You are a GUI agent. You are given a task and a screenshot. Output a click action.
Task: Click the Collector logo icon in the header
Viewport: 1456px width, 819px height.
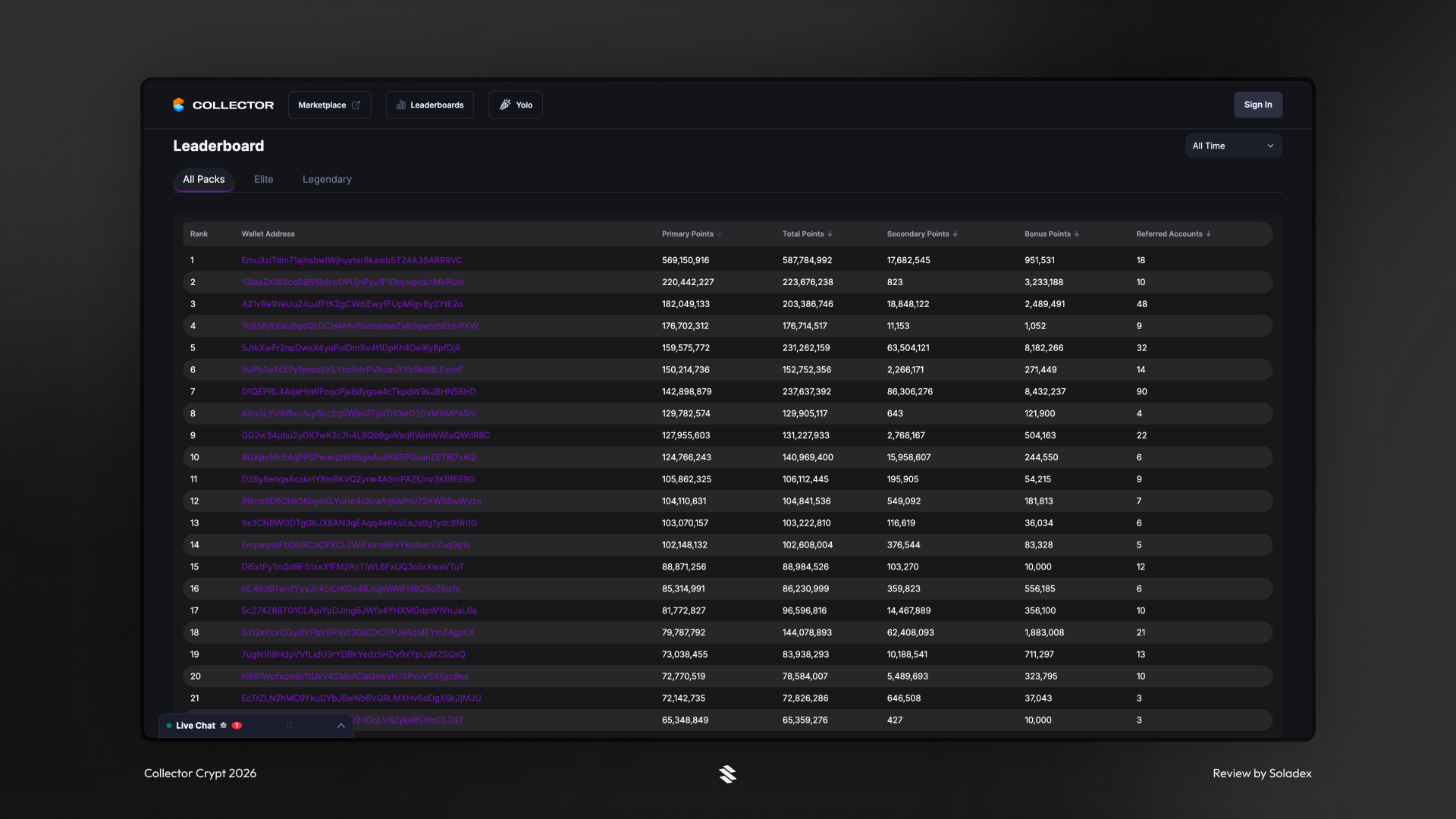(179, 105)
